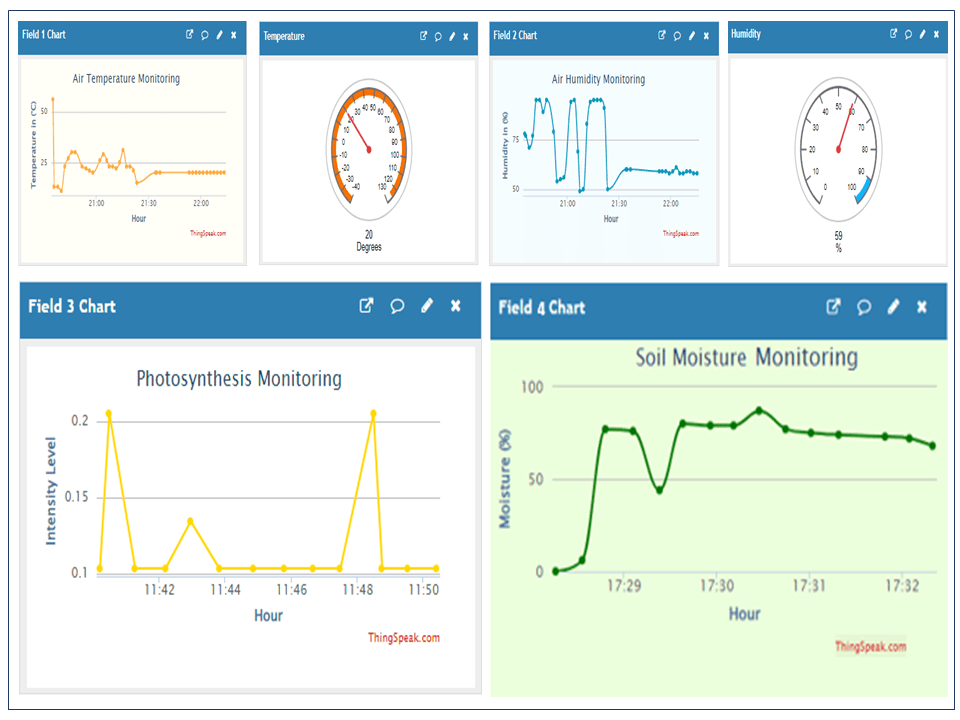Image resolution: width=960 pixels, height=720 pixels.
Task: Close the Temperature gauge widget
Action: coord(466,37)
